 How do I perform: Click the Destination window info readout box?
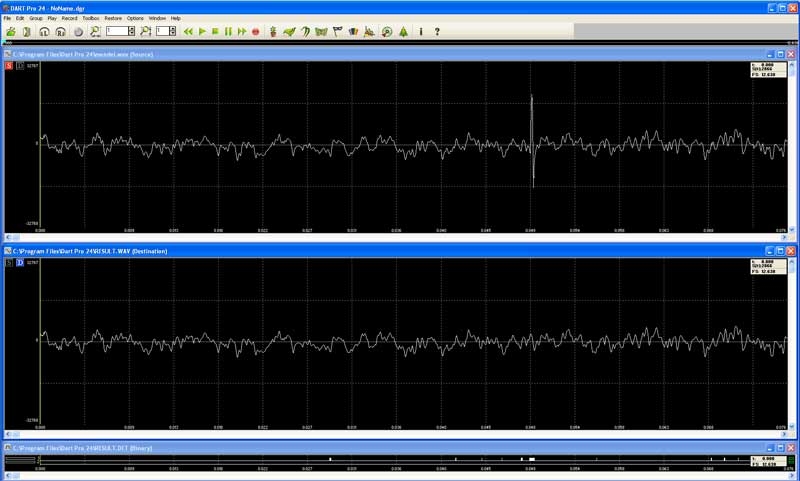click(768, 267)
